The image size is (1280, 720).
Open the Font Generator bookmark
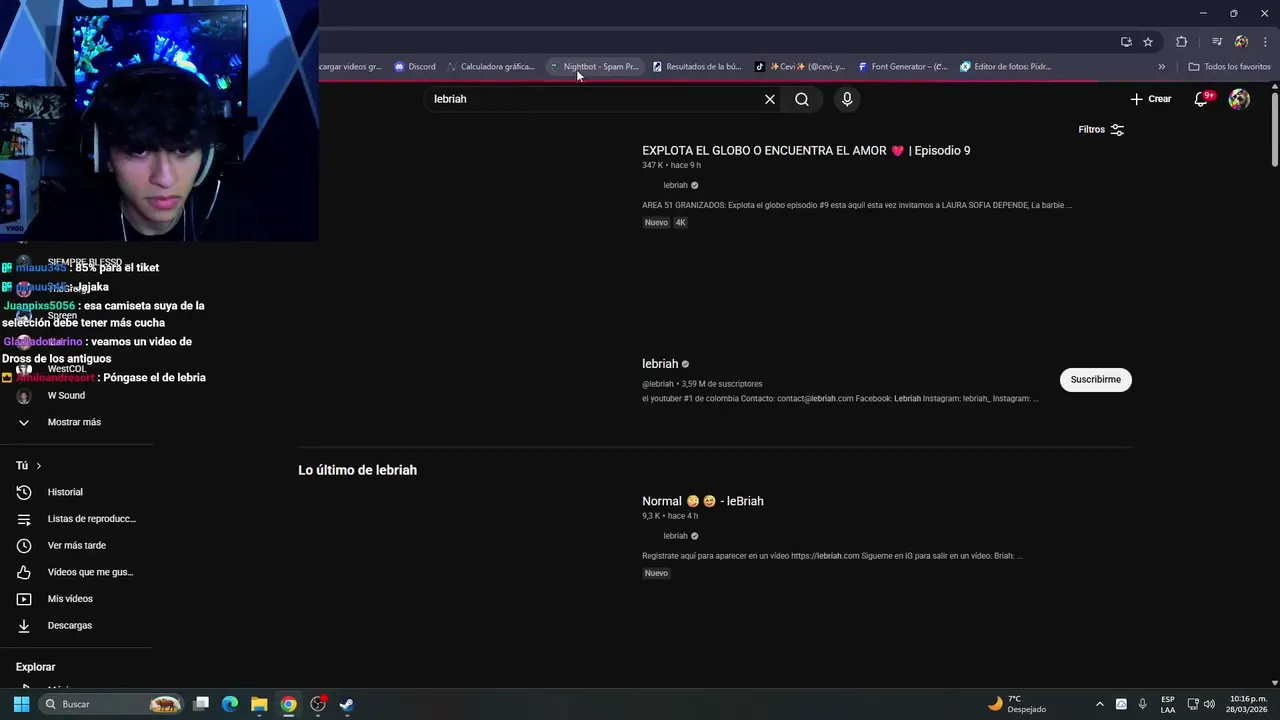tap(903, 67)
